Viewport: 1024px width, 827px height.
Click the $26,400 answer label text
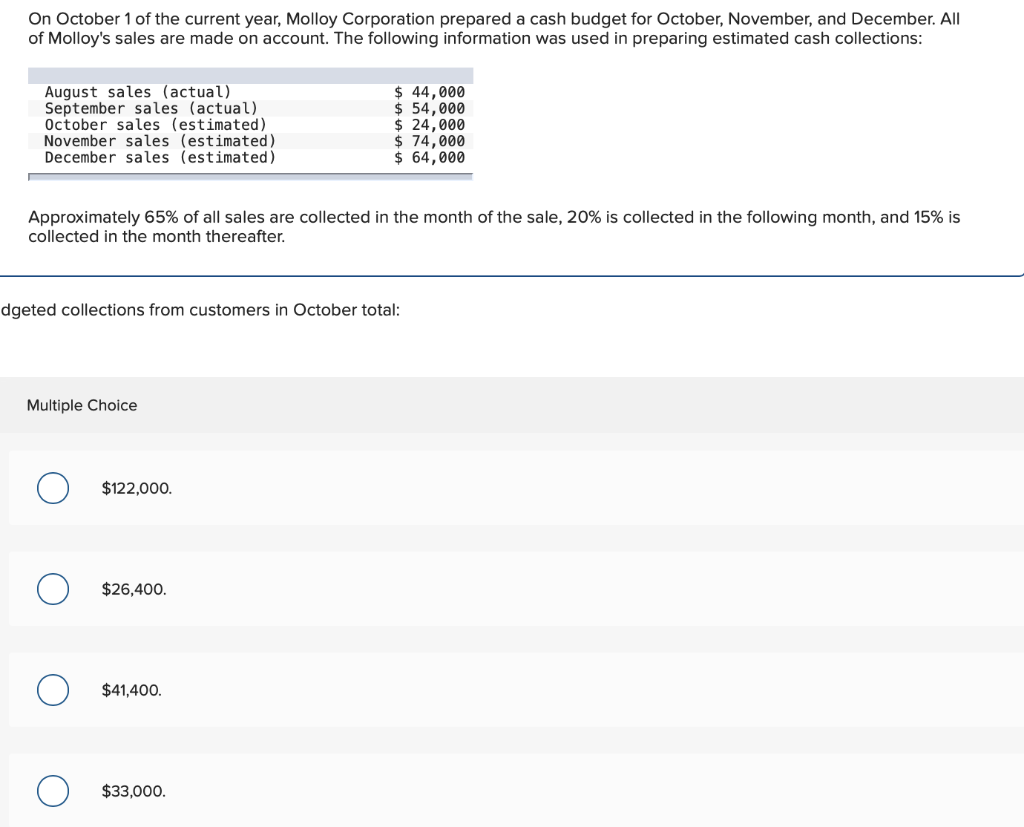(132, 589)
